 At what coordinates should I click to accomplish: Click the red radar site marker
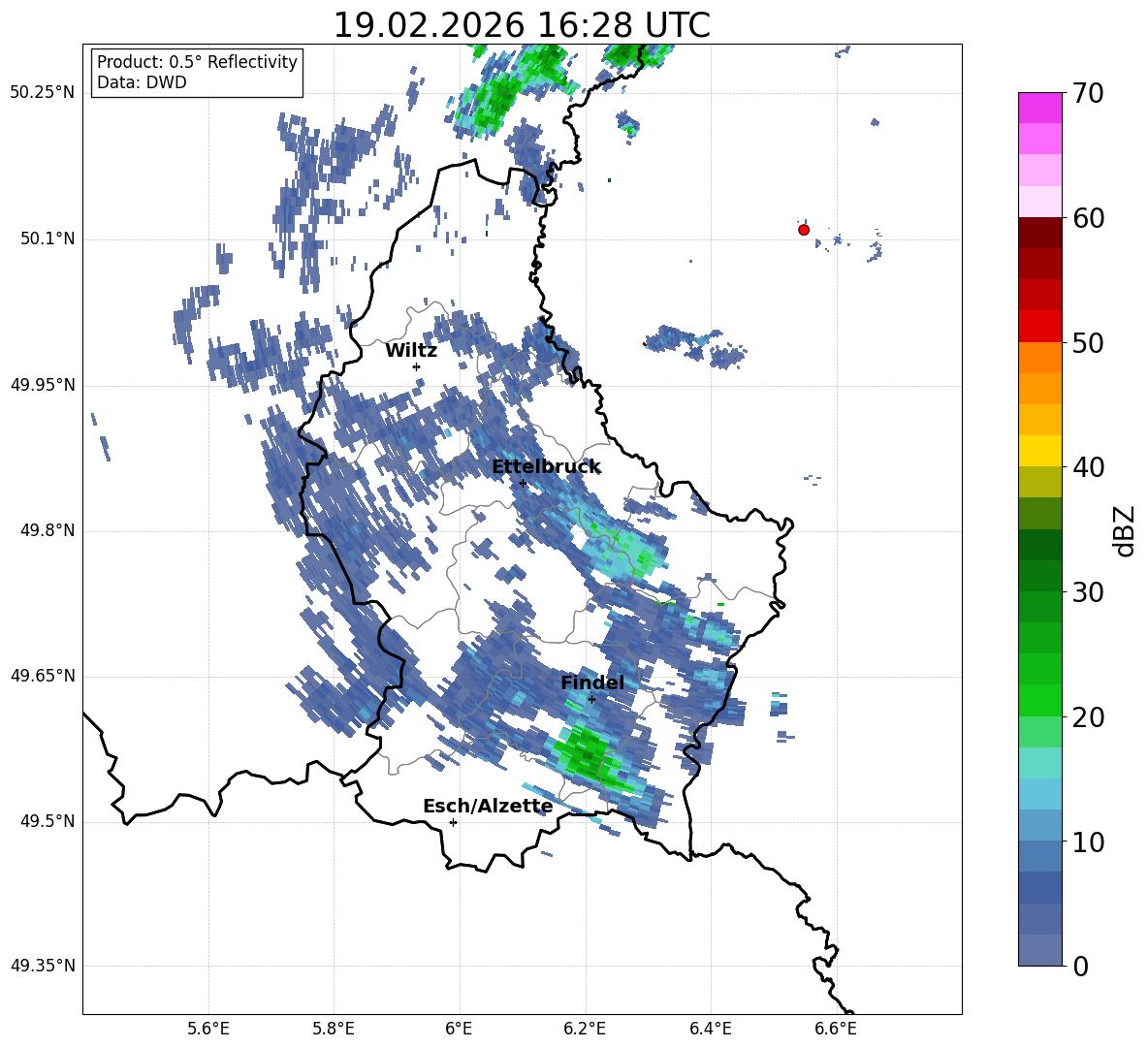point(804,230)
